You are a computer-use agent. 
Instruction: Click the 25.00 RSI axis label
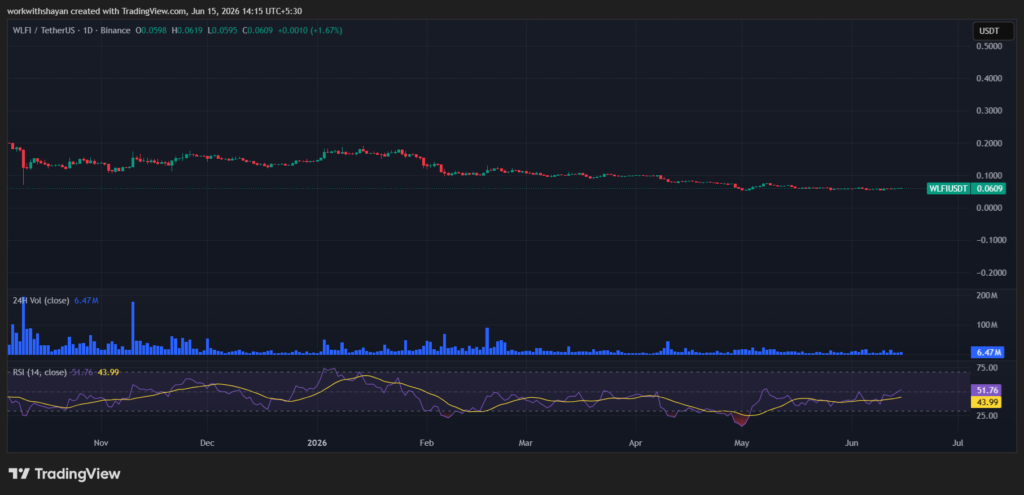pos(985,415)
